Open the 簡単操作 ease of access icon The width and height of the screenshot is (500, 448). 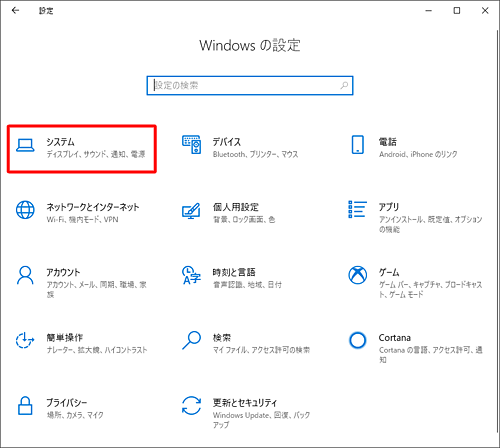pos(25,340)
